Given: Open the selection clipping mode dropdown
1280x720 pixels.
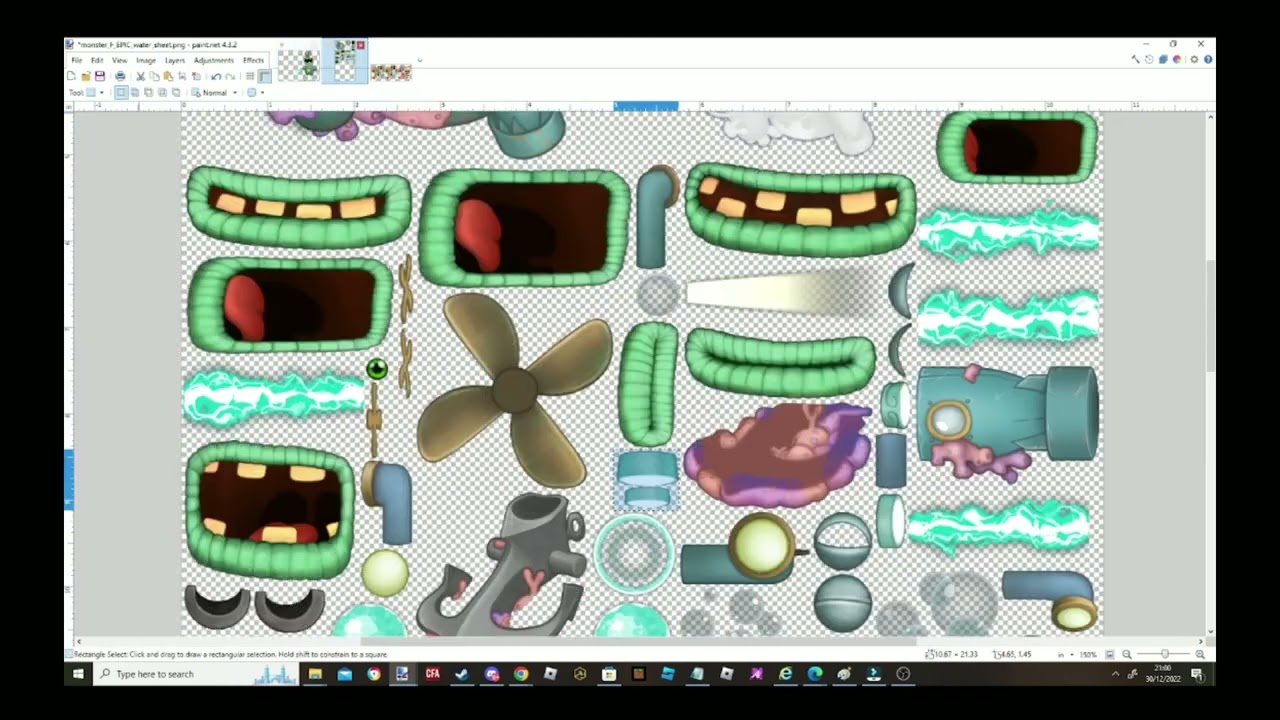Looking at the screenshot, I should pyautogui.click(x=255, y=93).
